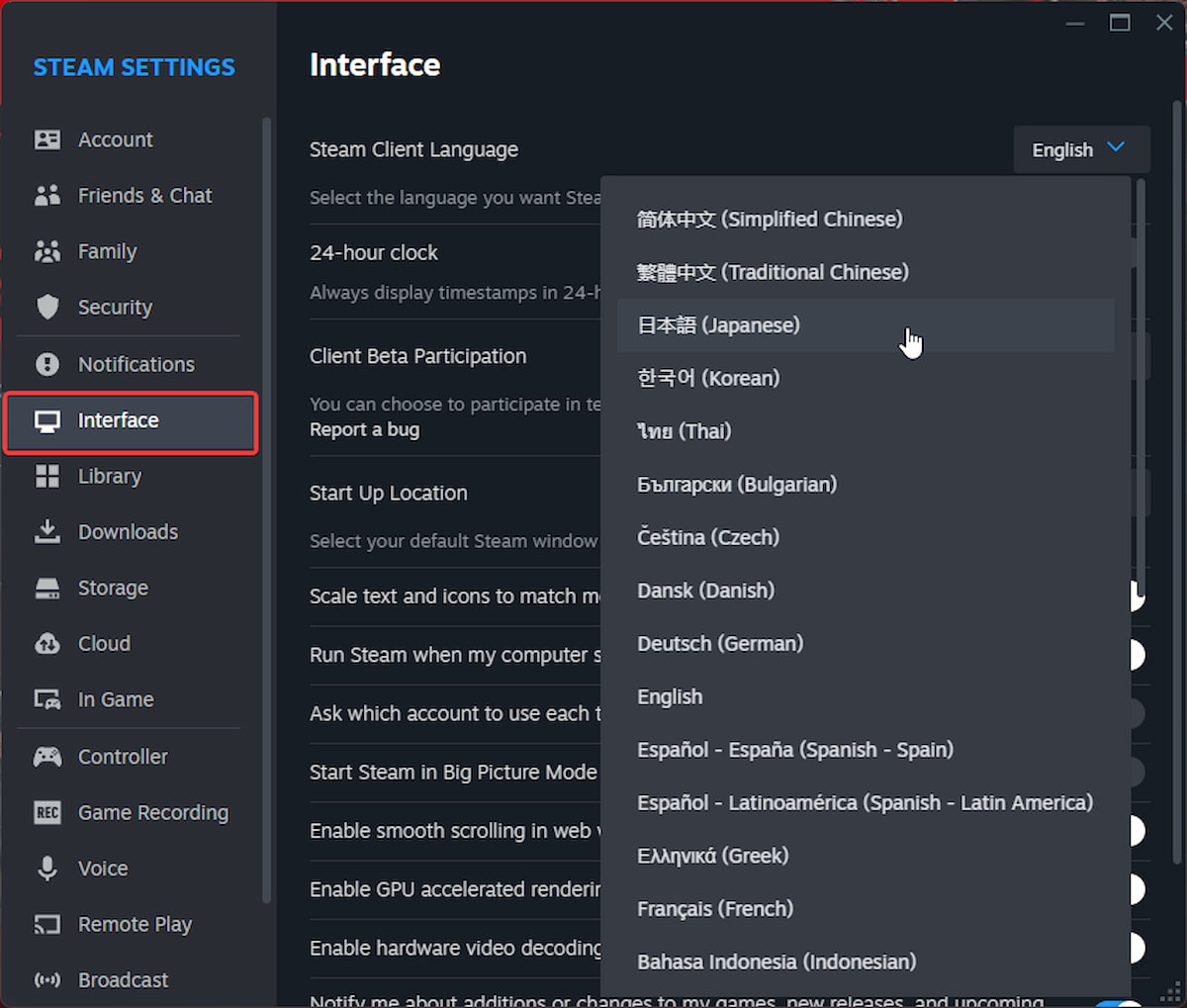The image size is (1187, 1008).
Task: Select the Voice microphone icon
Action: [46, 868]
